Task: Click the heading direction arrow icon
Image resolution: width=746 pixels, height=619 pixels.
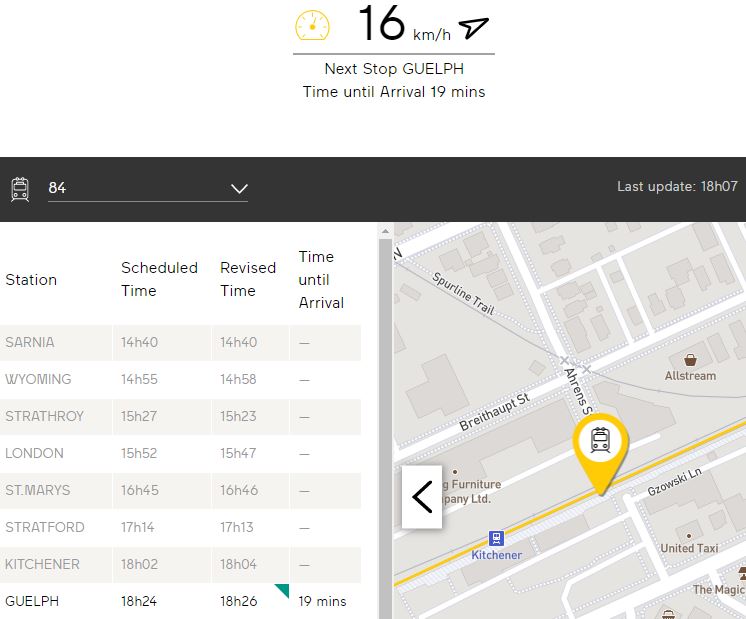Action: click(474, 27)
